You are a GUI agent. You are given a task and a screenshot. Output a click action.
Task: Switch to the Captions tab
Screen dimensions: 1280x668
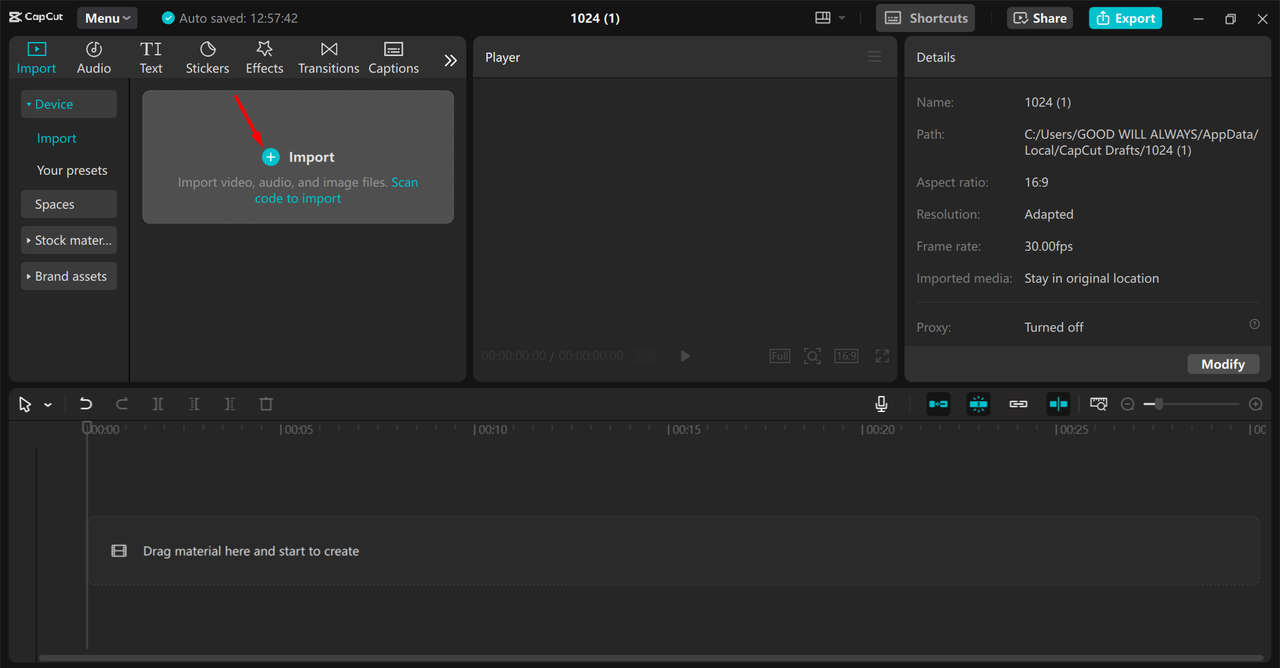[393, 58]
